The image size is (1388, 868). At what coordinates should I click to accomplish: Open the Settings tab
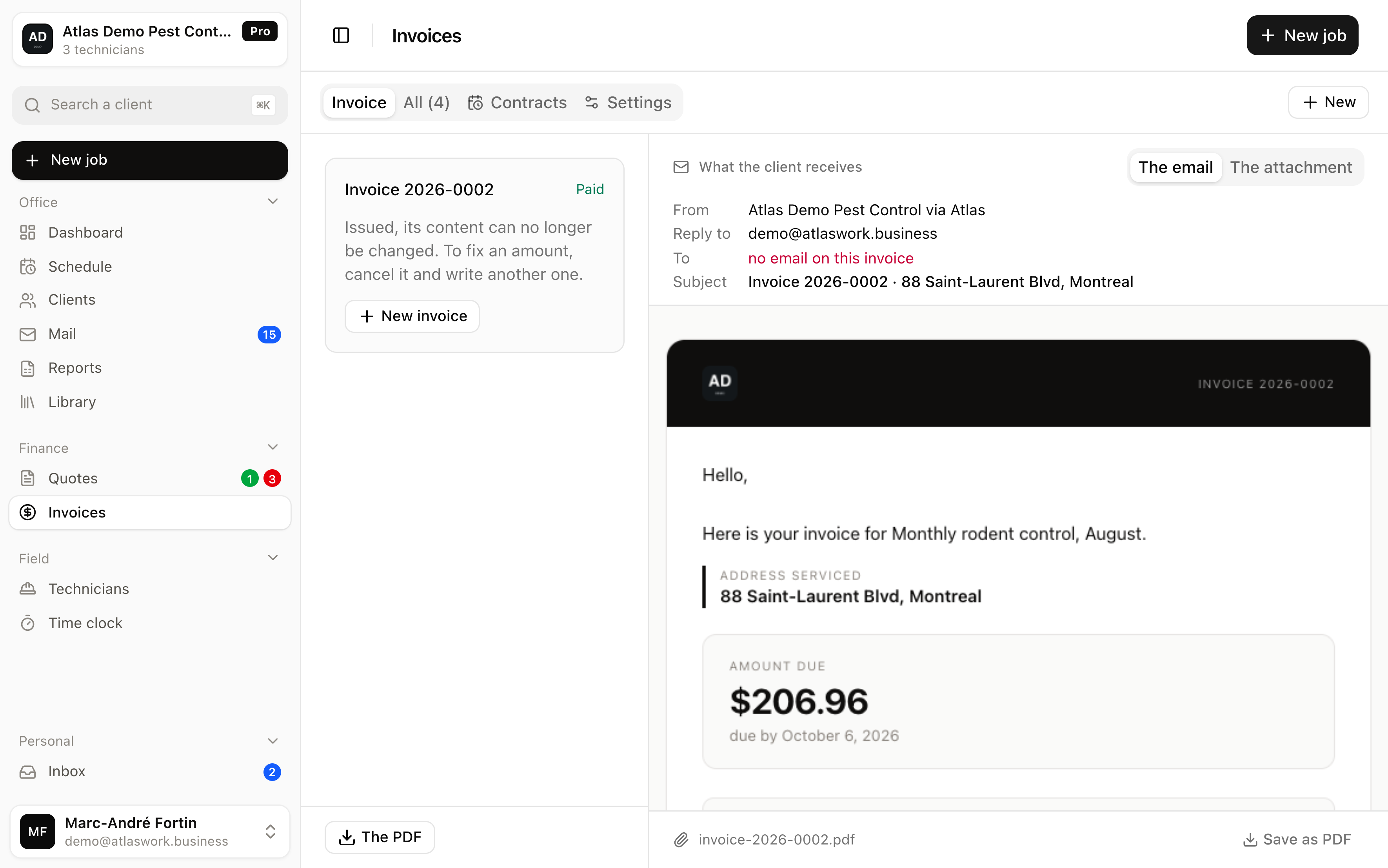click(628, 103)
